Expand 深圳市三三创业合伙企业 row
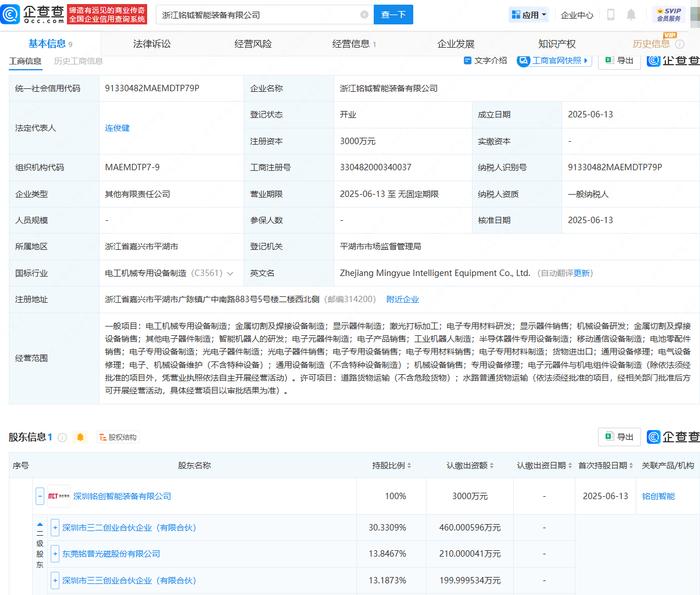The width and height of the screenshot is (700, 595). click(55, 580)
